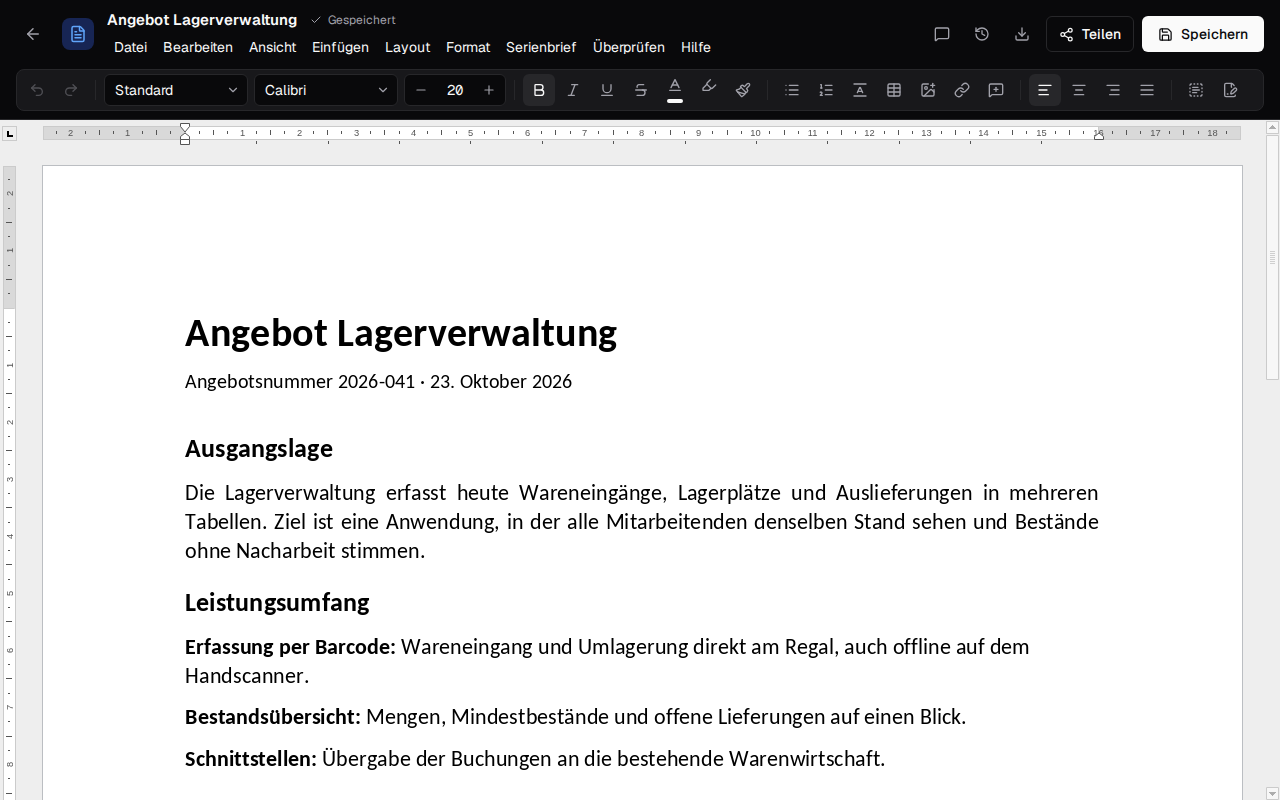This screenshot has width=1280, height=800.
Task: Toggle italic formatting
Action: pos(573,90)
